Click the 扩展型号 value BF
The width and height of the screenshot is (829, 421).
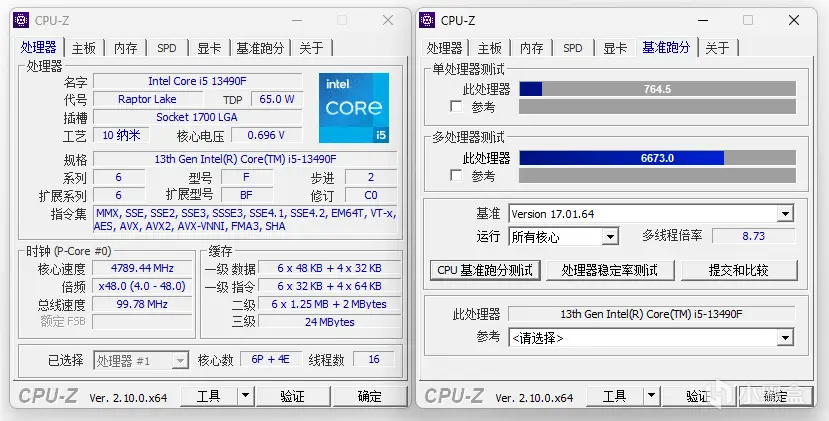(x=246, y=195)
